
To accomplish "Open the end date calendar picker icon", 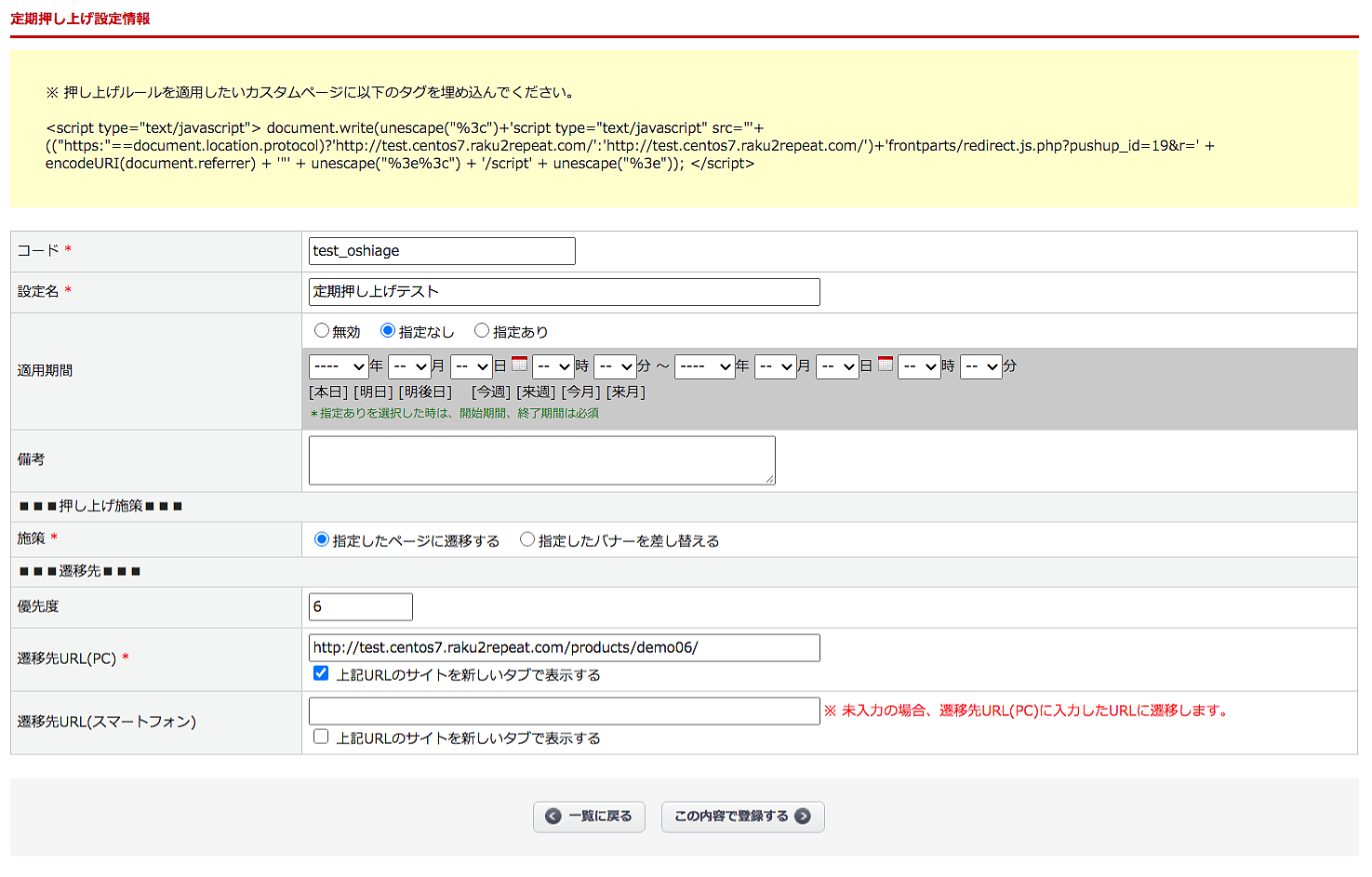I will click(x=886, y=365).
